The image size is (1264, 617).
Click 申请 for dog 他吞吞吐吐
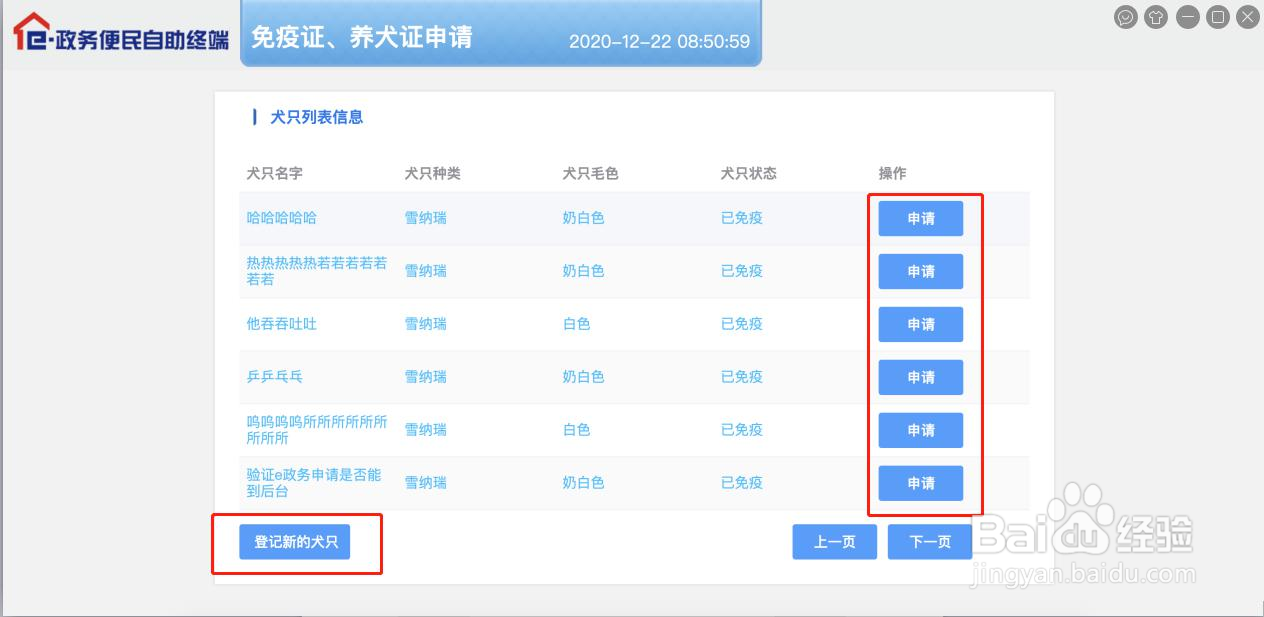click(x=921, y=324)
